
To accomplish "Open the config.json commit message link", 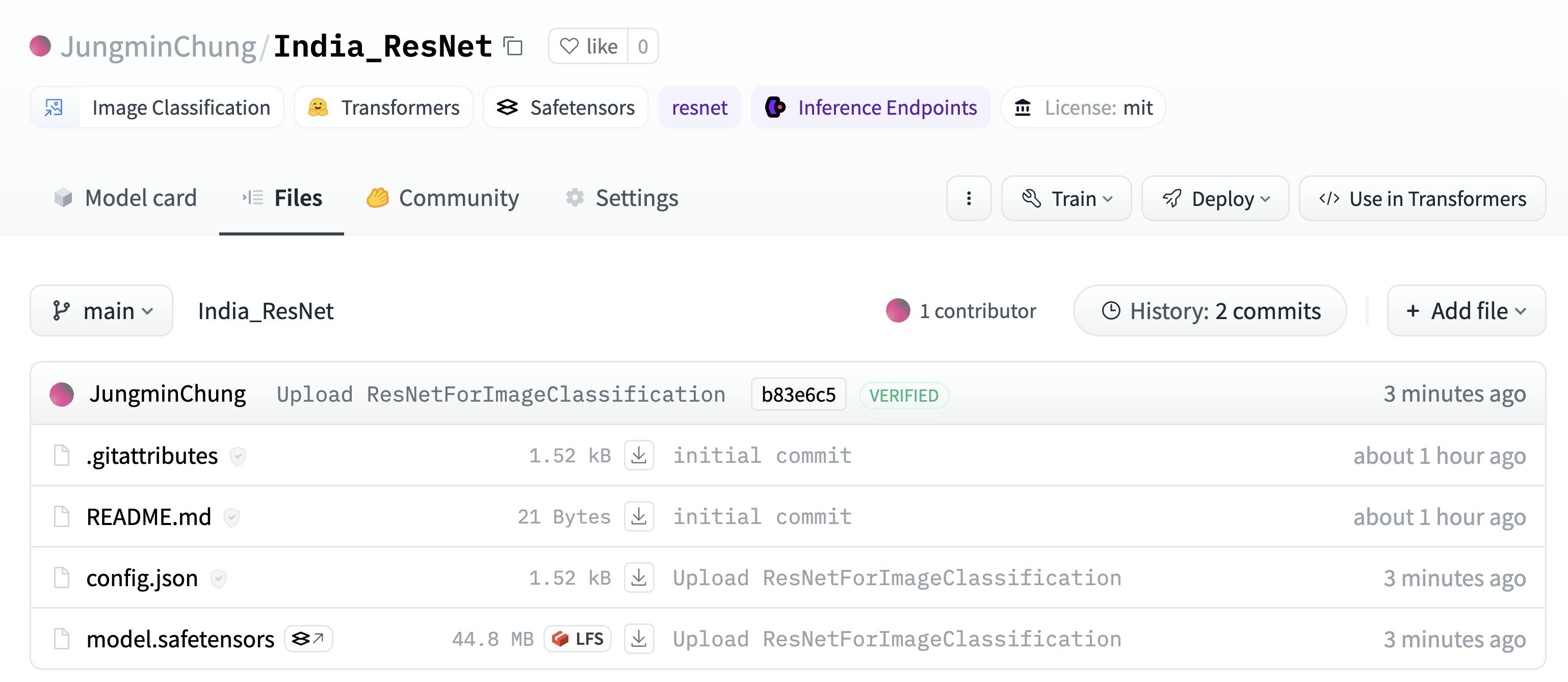I will [897, 578].
